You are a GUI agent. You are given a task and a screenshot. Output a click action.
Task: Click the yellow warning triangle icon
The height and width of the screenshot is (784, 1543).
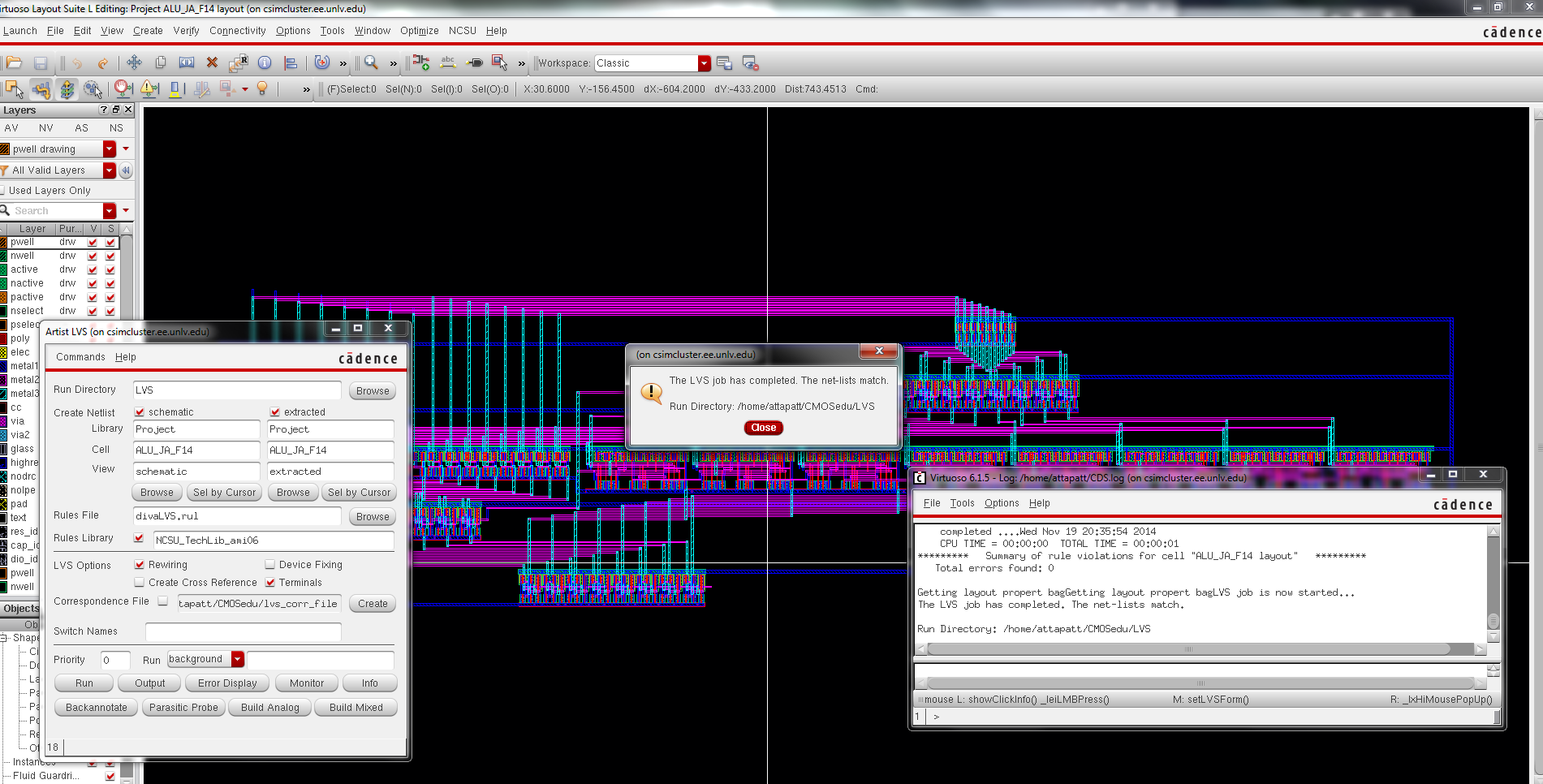coord(149,88)
